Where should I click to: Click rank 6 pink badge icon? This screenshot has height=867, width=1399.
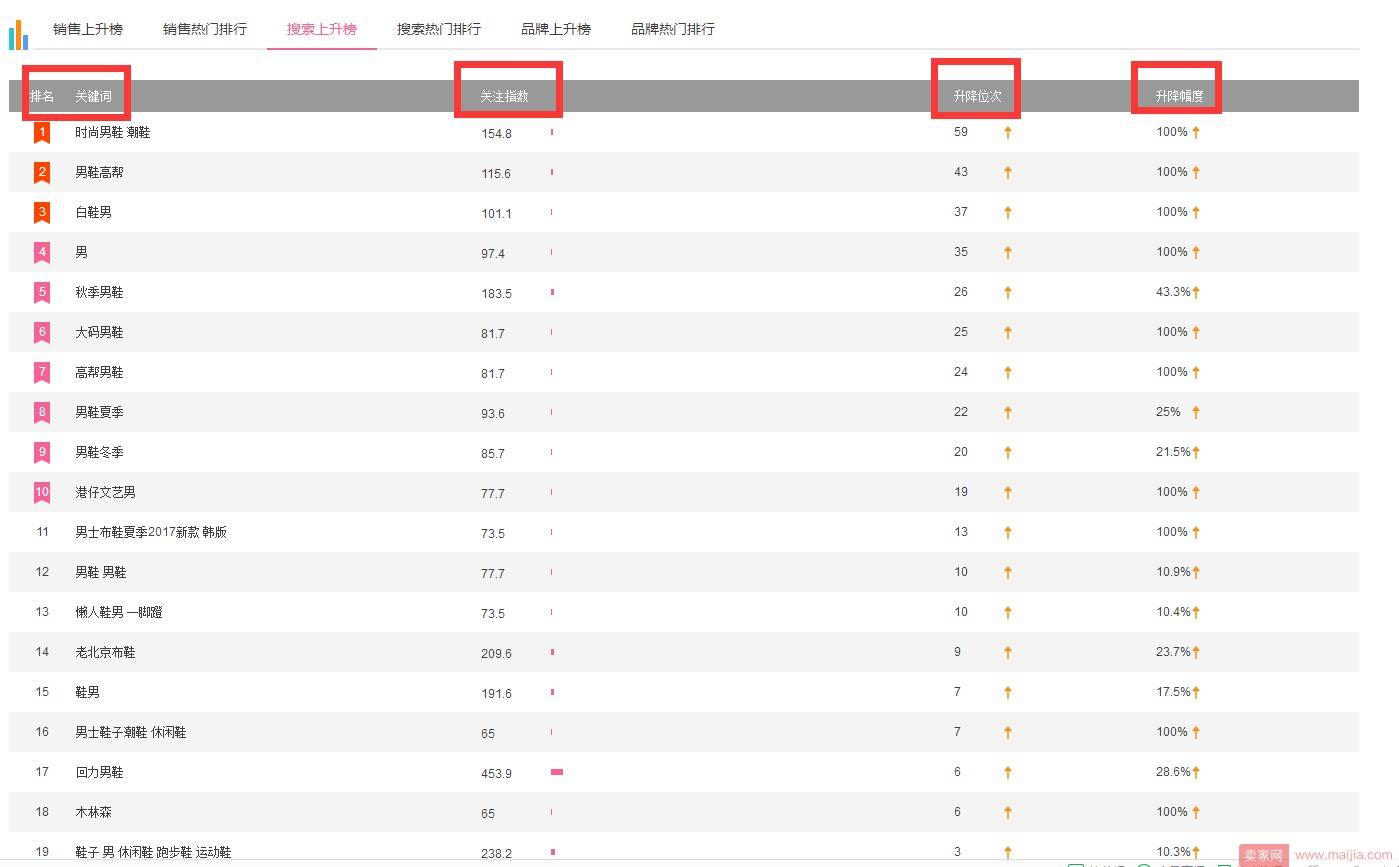pos(42,332)
